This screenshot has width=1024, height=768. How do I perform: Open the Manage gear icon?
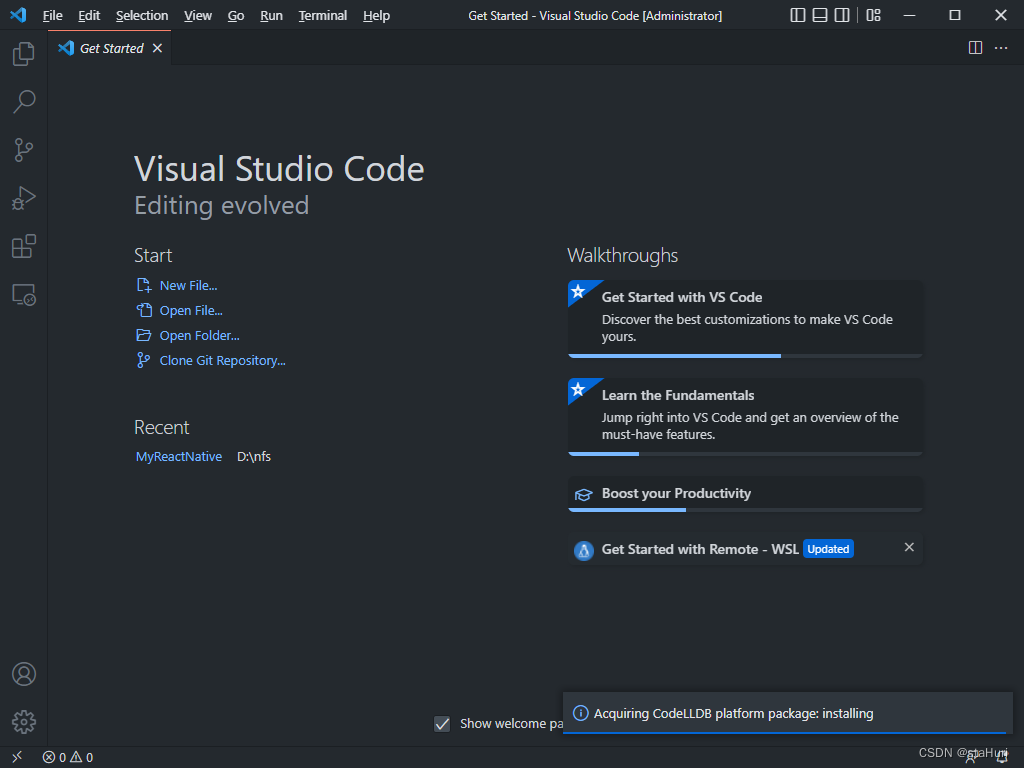click(x=24, y=722)
